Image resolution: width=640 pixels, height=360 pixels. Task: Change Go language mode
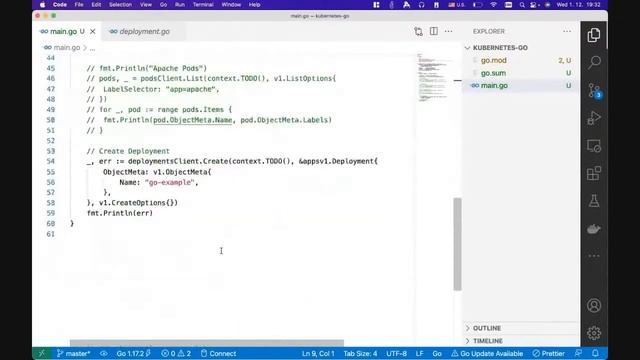click(x=437, y=353)
